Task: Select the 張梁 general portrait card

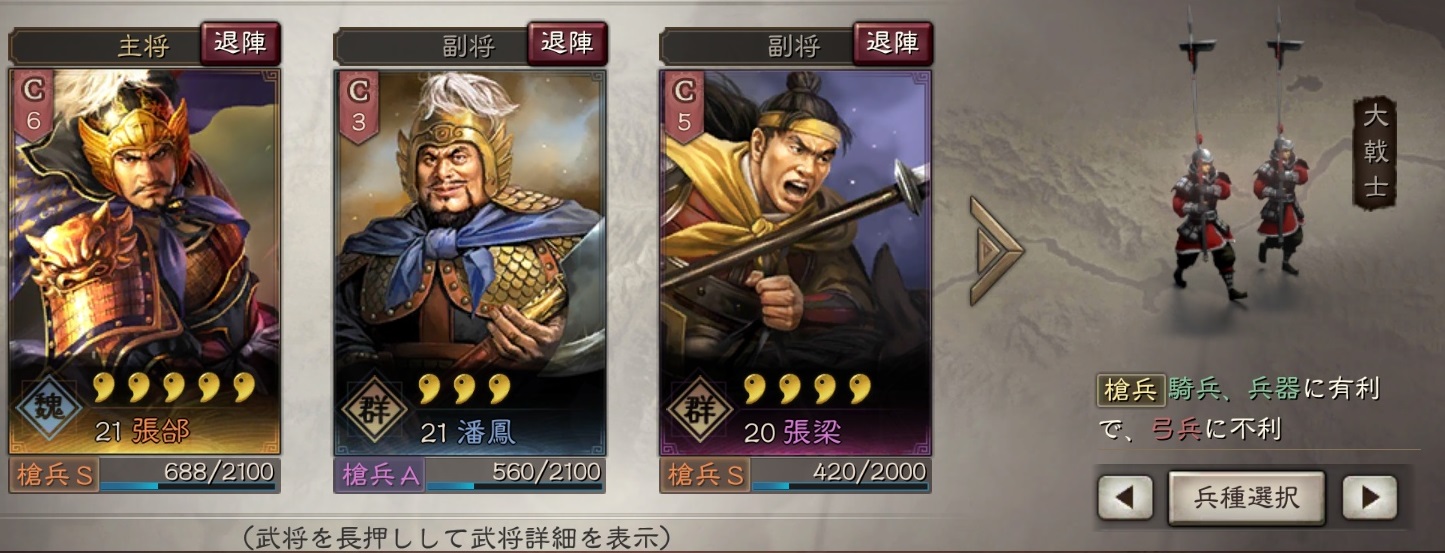Action: point(796,262)
